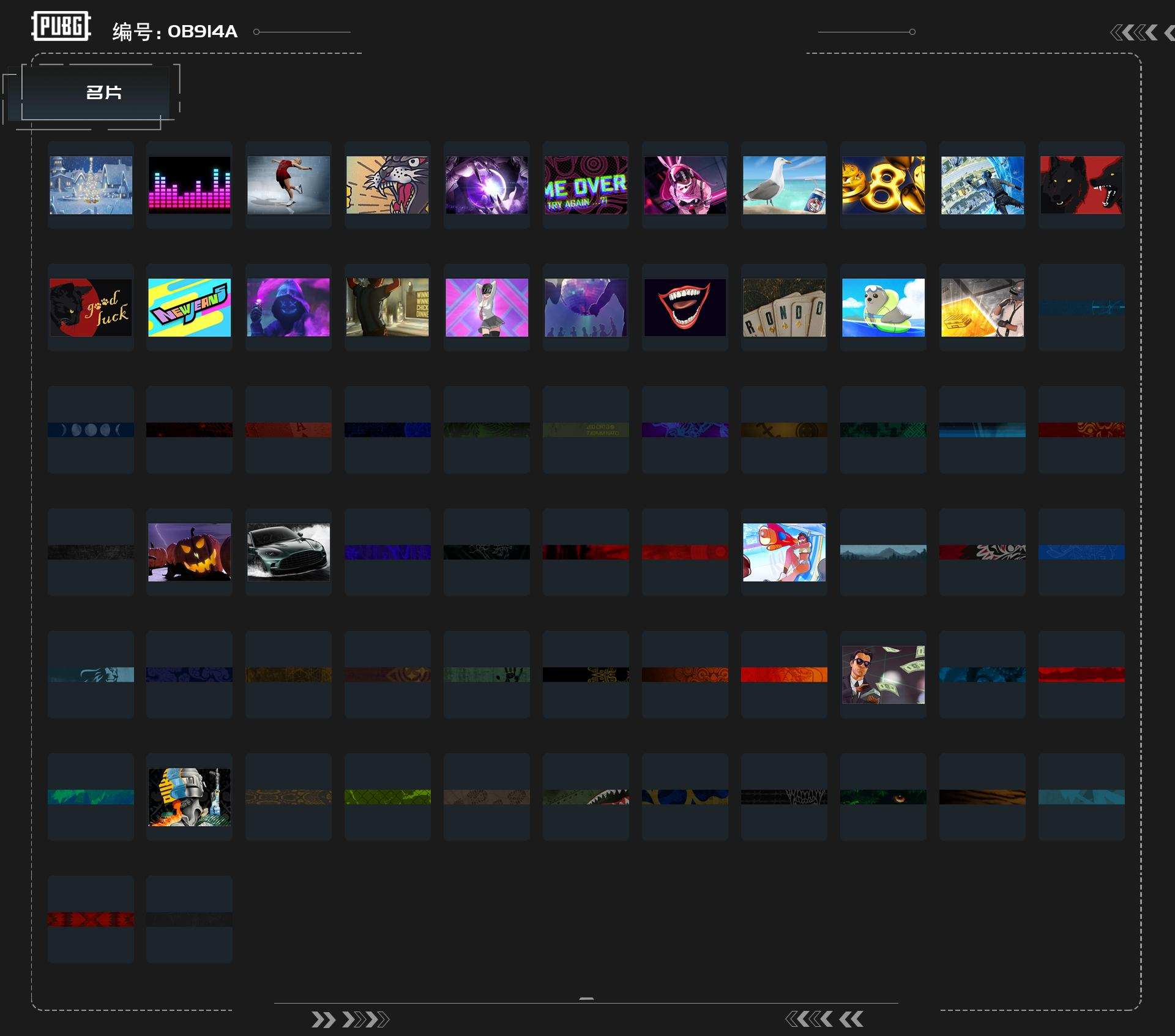Select the RONDO playing cards nameplate
1175x1036 pixels.
[784, 307]
